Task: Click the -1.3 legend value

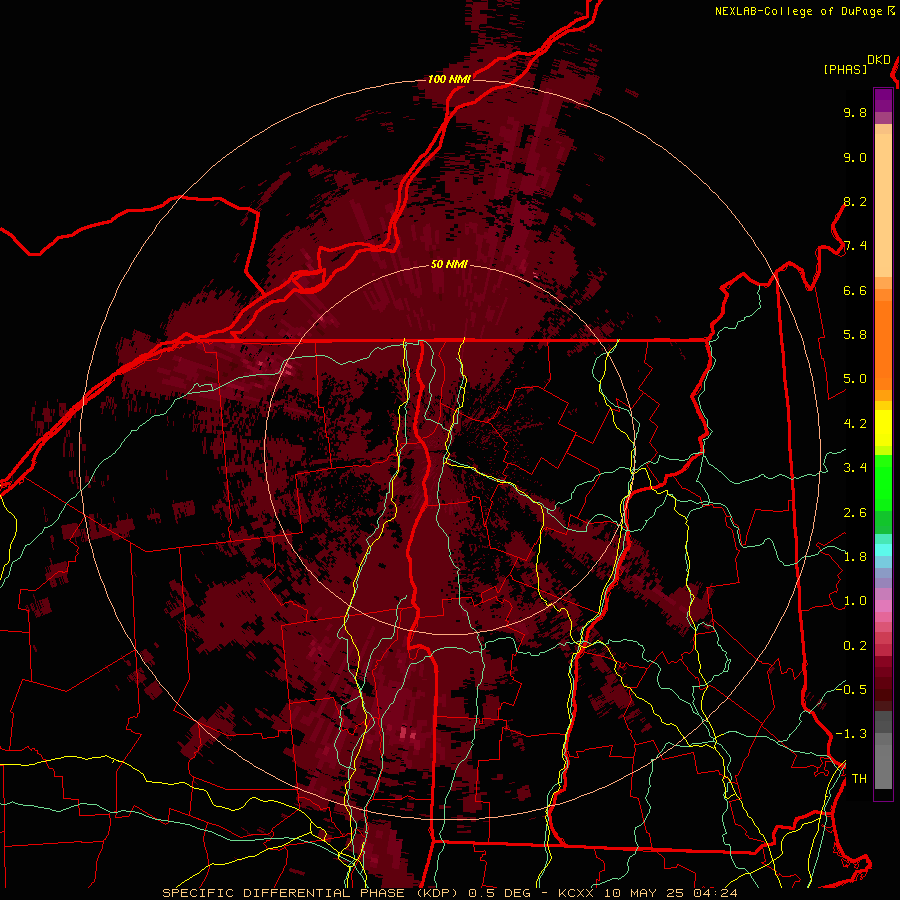Action: point(852,734)
